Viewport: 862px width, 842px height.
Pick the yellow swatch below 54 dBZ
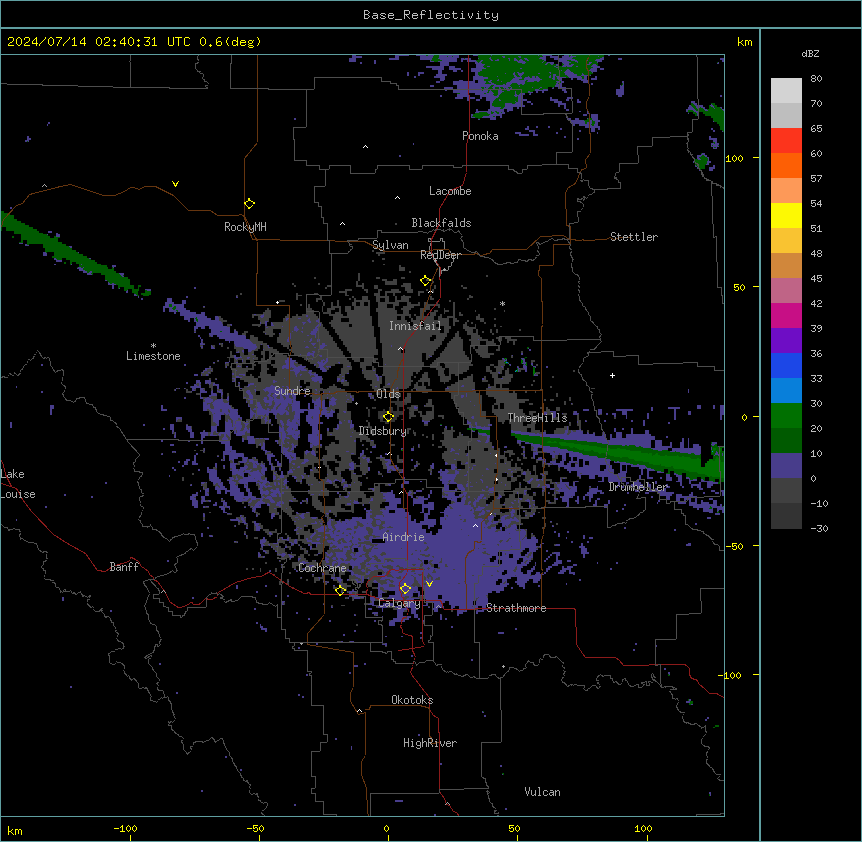(x=786, y=215)
